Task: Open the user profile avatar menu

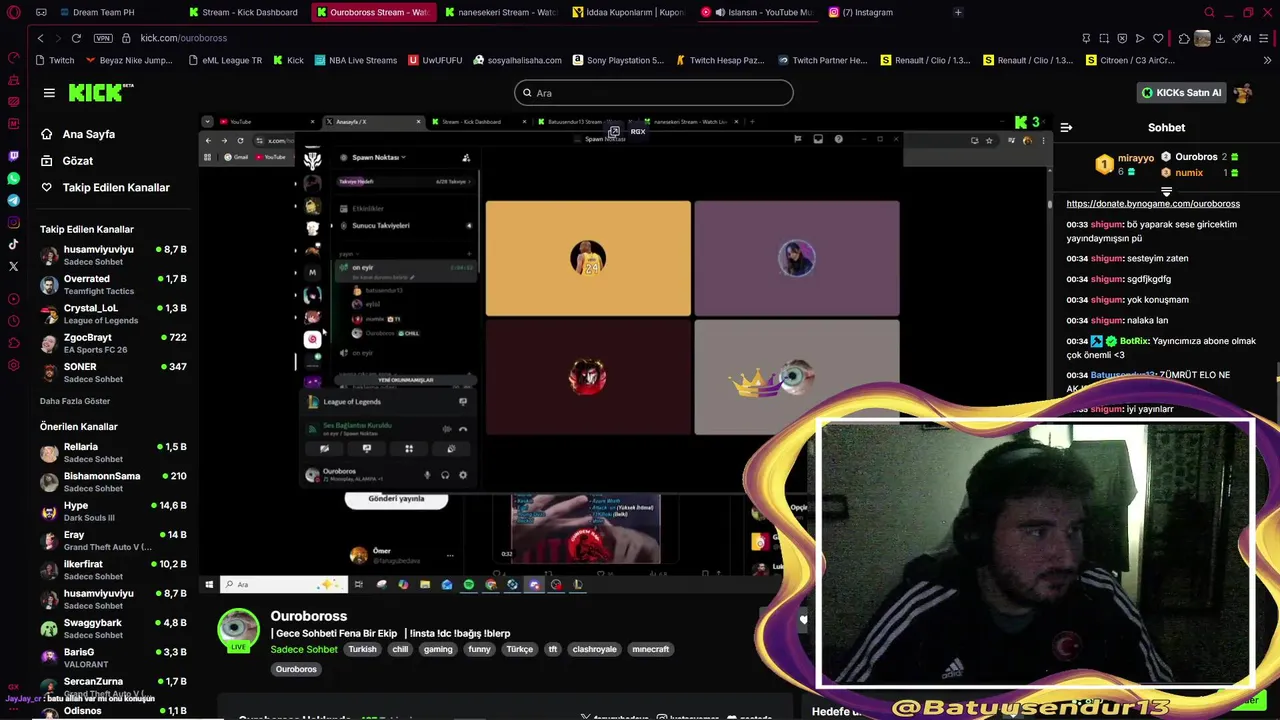Action: tap(1243, 93)
